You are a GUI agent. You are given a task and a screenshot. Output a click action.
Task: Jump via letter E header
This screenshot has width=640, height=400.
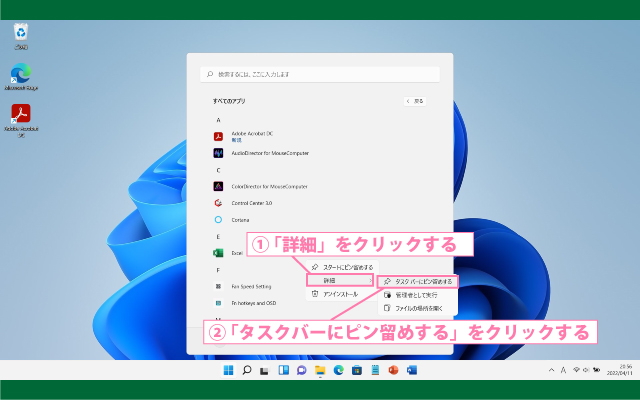click(x=218, y=237)
